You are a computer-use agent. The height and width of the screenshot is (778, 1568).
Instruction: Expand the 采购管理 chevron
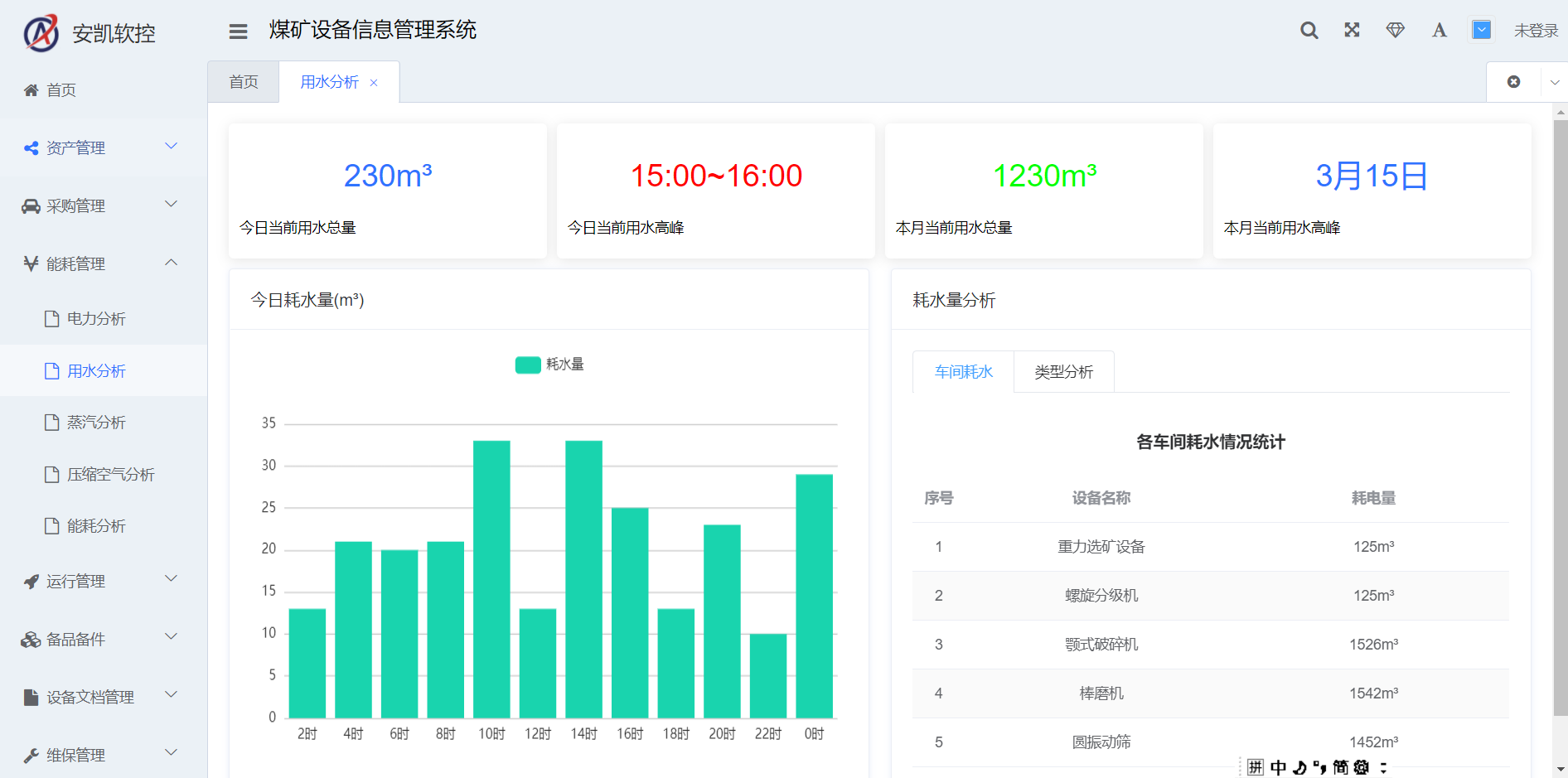coord(172,205)
